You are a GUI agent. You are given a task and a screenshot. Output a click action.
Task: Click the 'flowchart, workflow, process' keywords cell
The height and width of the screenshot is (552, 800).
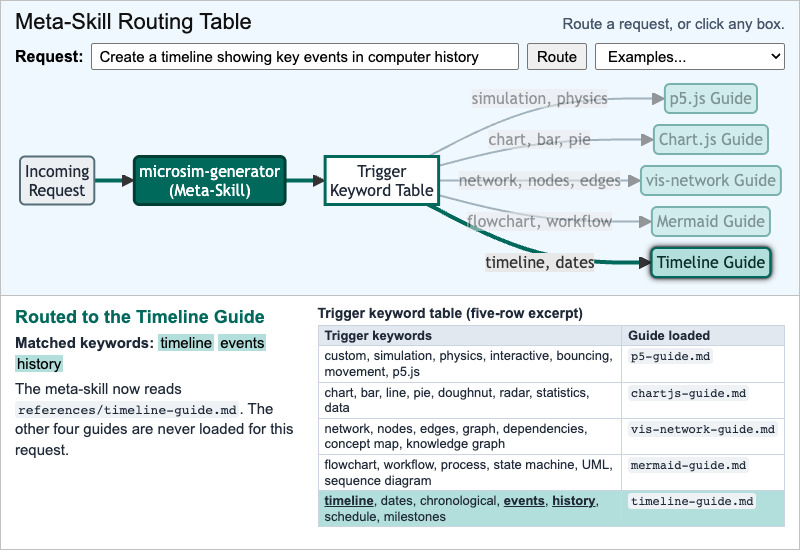pyautogui.click(x=469, y=472)
